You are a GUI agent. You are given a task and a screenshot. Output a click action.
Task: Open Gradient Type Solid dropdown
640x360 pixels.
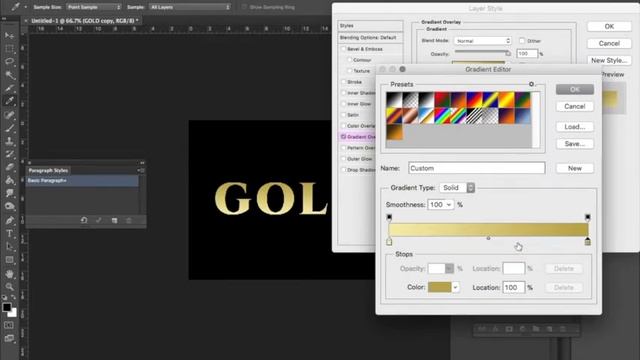pos(457,188)
